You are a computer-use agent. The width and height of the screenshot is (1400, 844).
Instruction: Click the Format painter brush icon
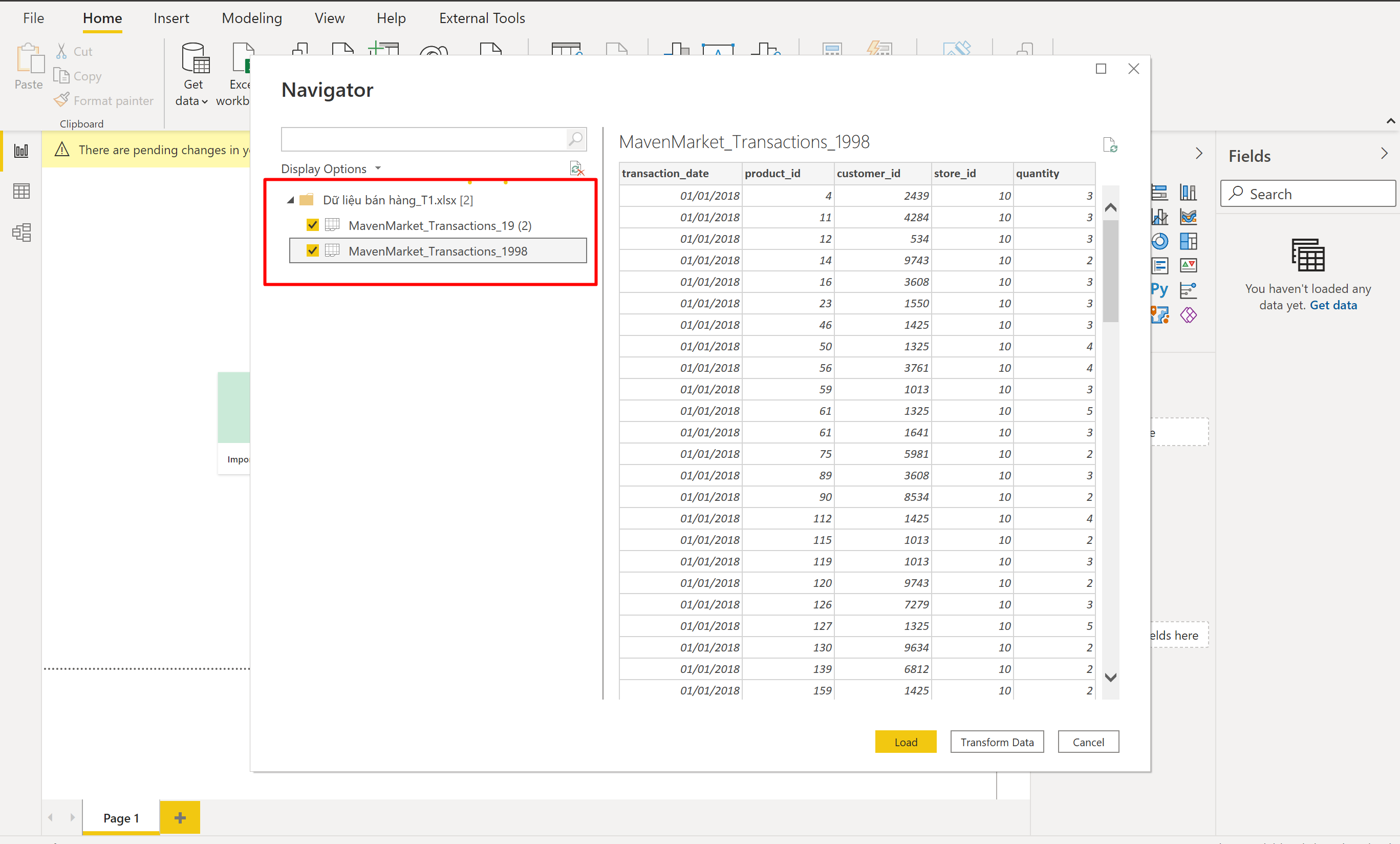coord(61,100)
